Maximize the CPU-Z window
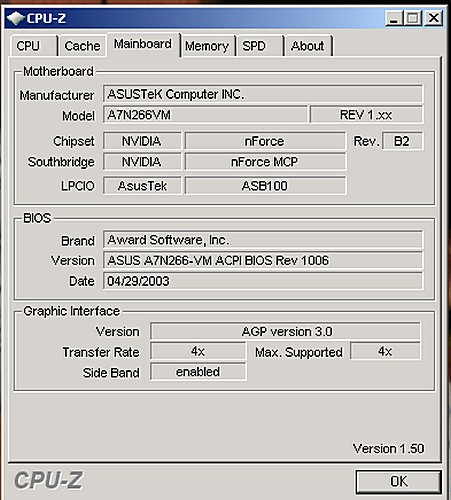Image resolution: width=451 pixels, height=500 pixels. coord(413,18)
